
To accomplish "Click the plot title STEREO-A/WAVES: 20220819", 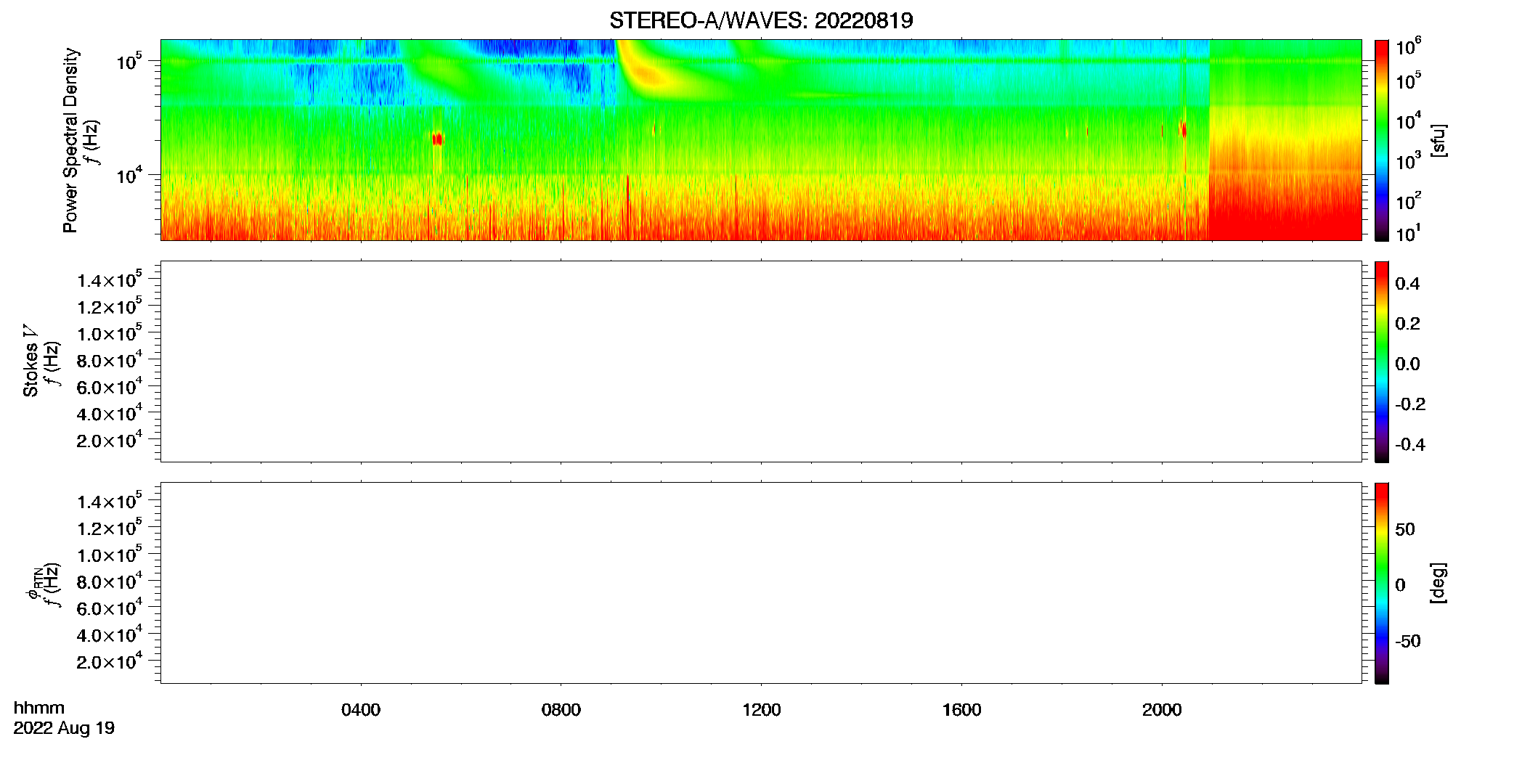I will point(761,20).
